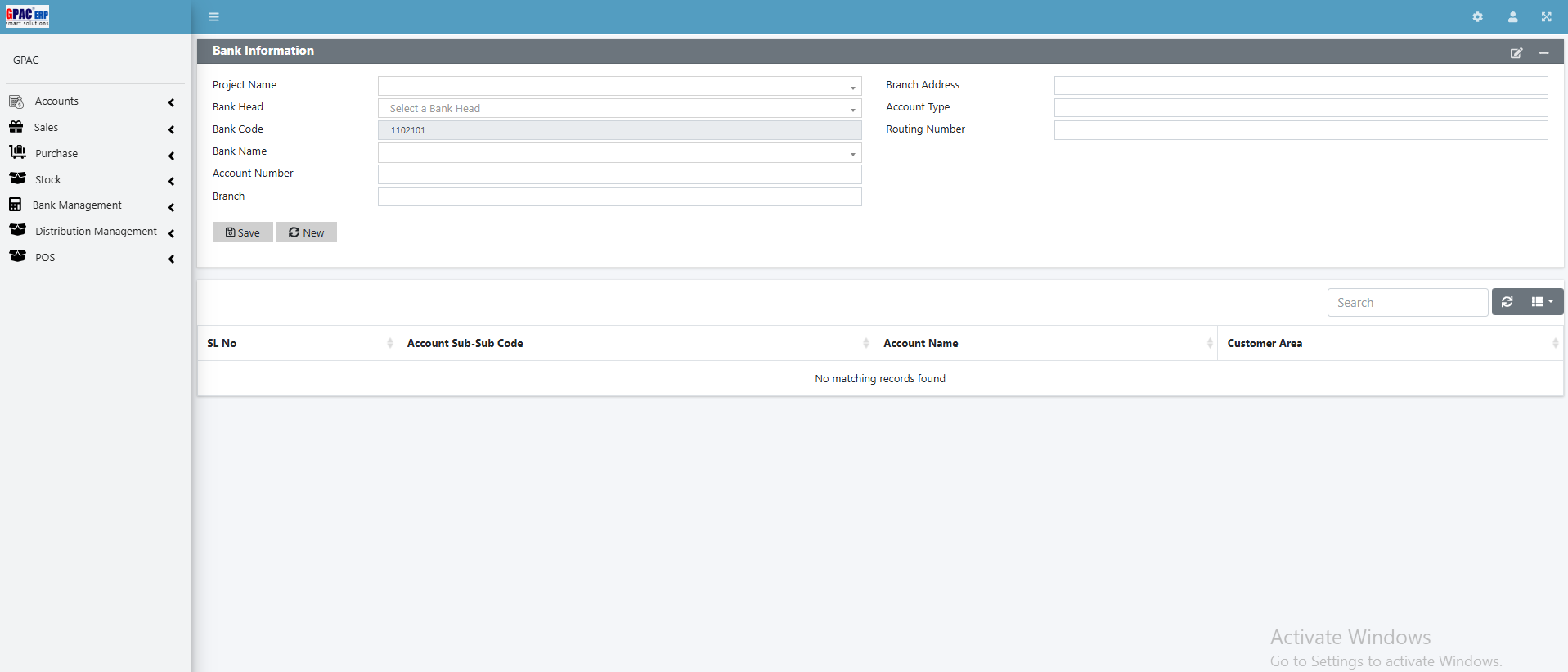Viewport: 1568px width, 672px height.
Task: Open the POS menu item
Action: click(45, 258)
